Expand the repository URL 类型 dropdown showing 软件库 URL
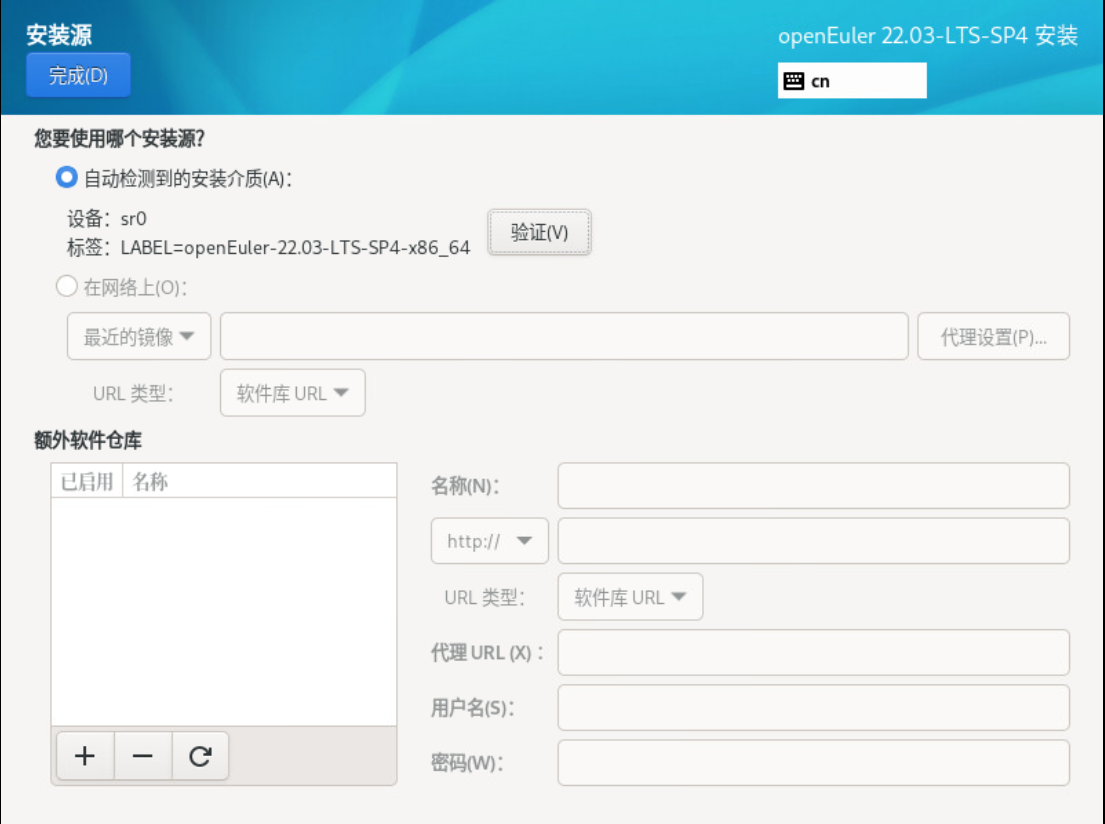 [630, 596]
